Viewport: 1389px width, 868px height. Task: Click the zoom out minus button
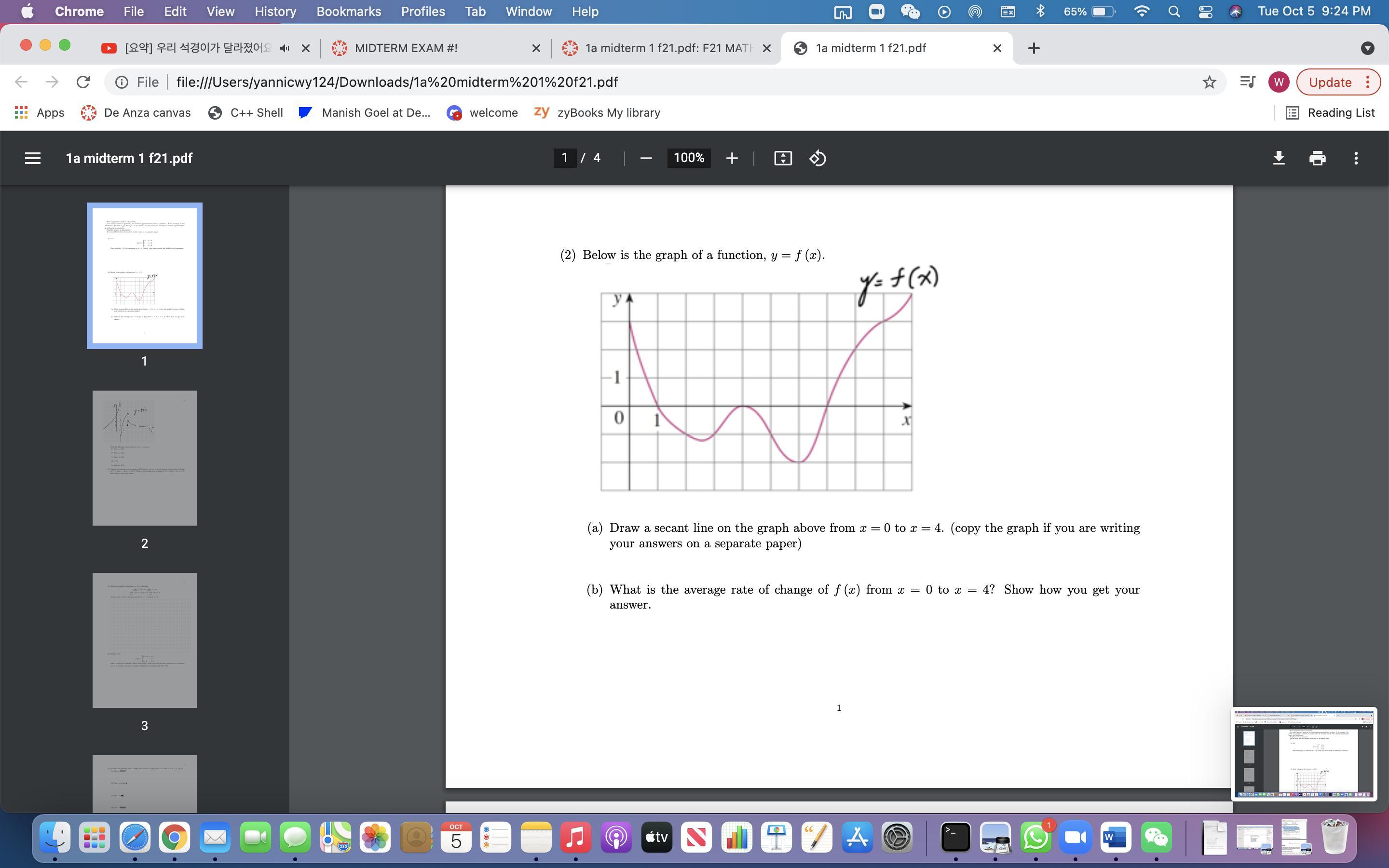(646, 158)
